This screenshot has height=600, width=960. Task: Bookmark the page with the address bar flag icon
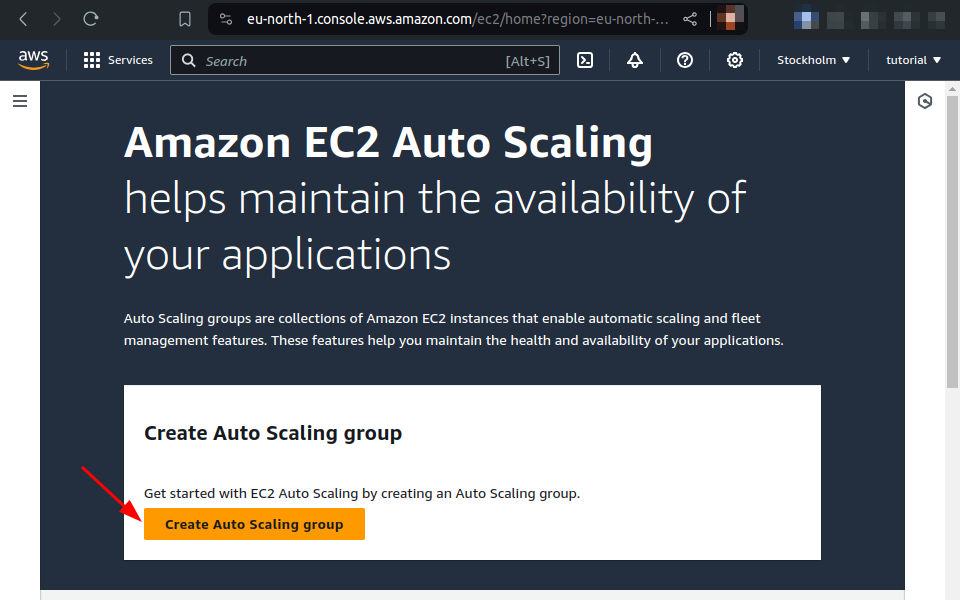pos(185,18)
